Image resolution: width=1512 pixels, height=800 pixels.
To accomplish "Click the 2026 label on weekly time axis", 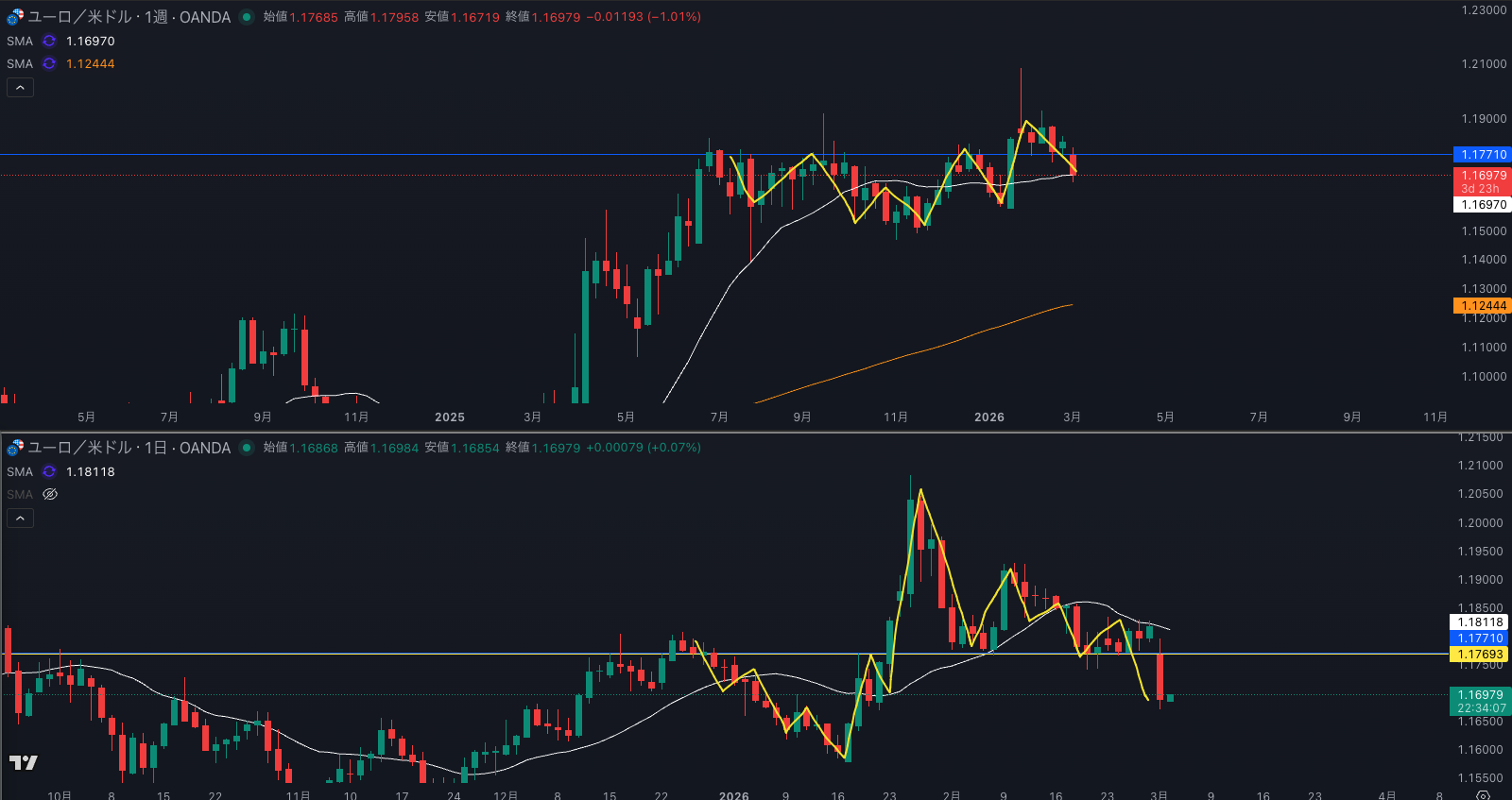I will pyautogui.click(x=988, y=417).
